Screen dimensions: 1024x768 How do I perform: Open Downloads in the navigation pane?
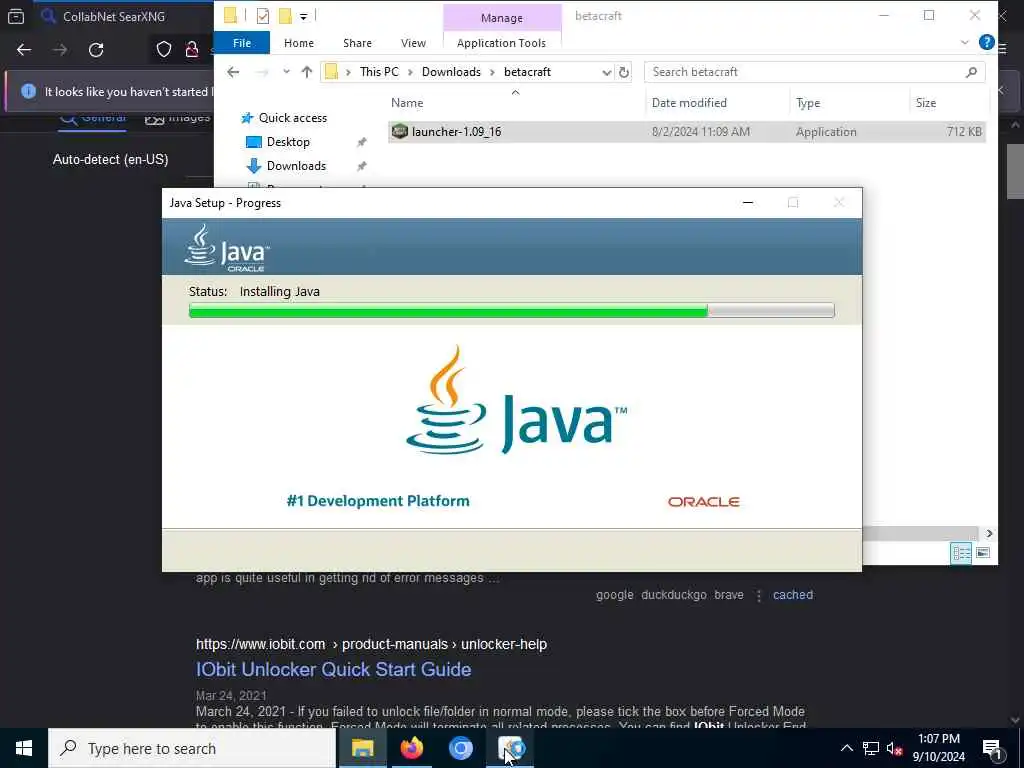[x=296, y=166]
